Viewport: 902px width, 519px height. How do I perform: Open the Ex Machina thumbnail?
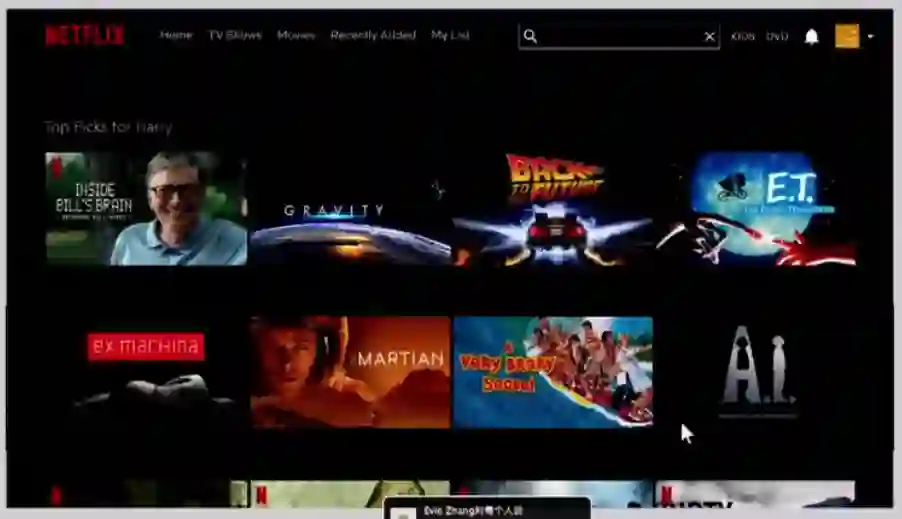pyautogui.click(x=146, y=372)
